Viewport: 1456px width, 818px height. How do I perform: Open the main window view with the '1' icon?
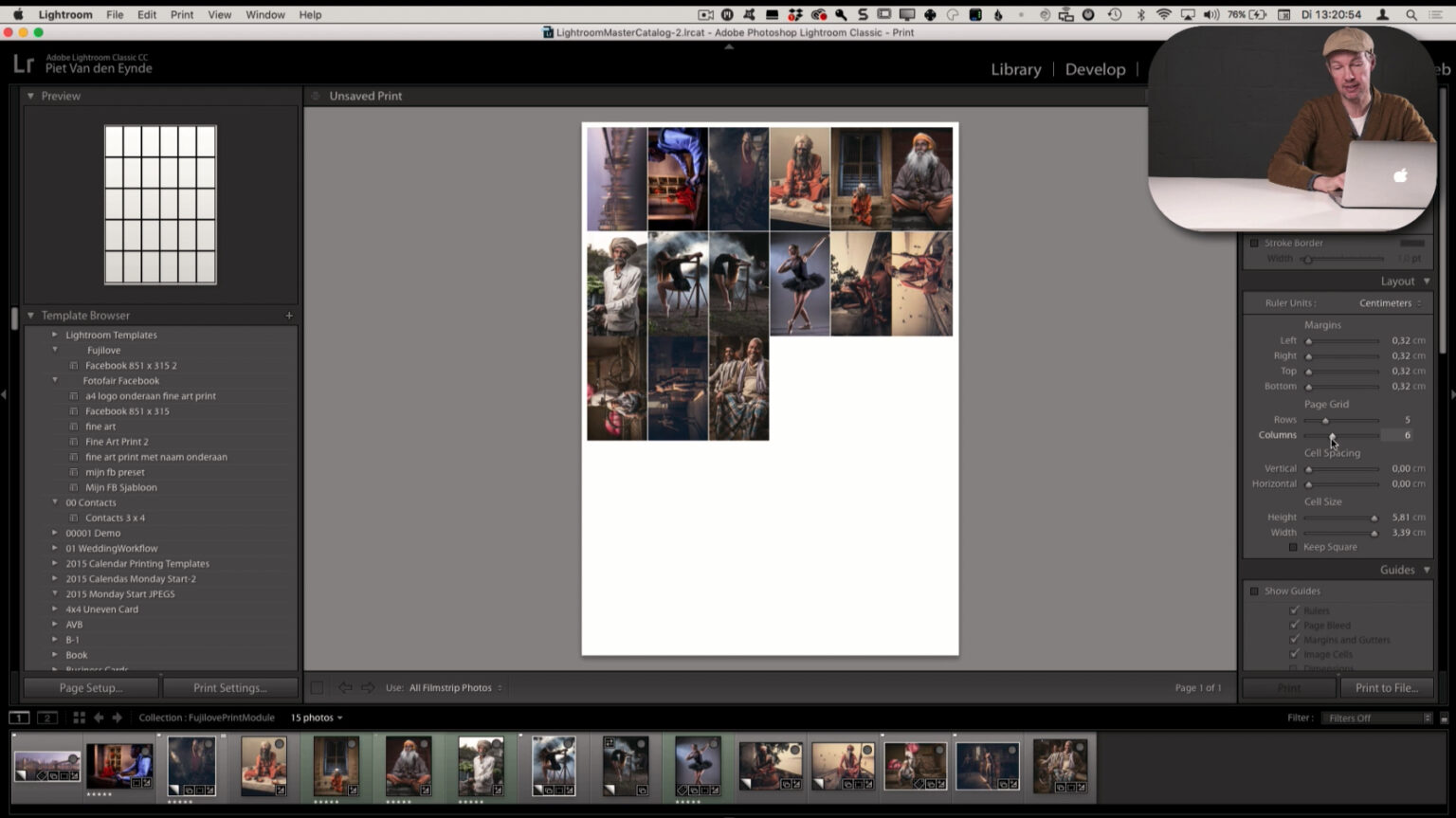coord(20,718)
